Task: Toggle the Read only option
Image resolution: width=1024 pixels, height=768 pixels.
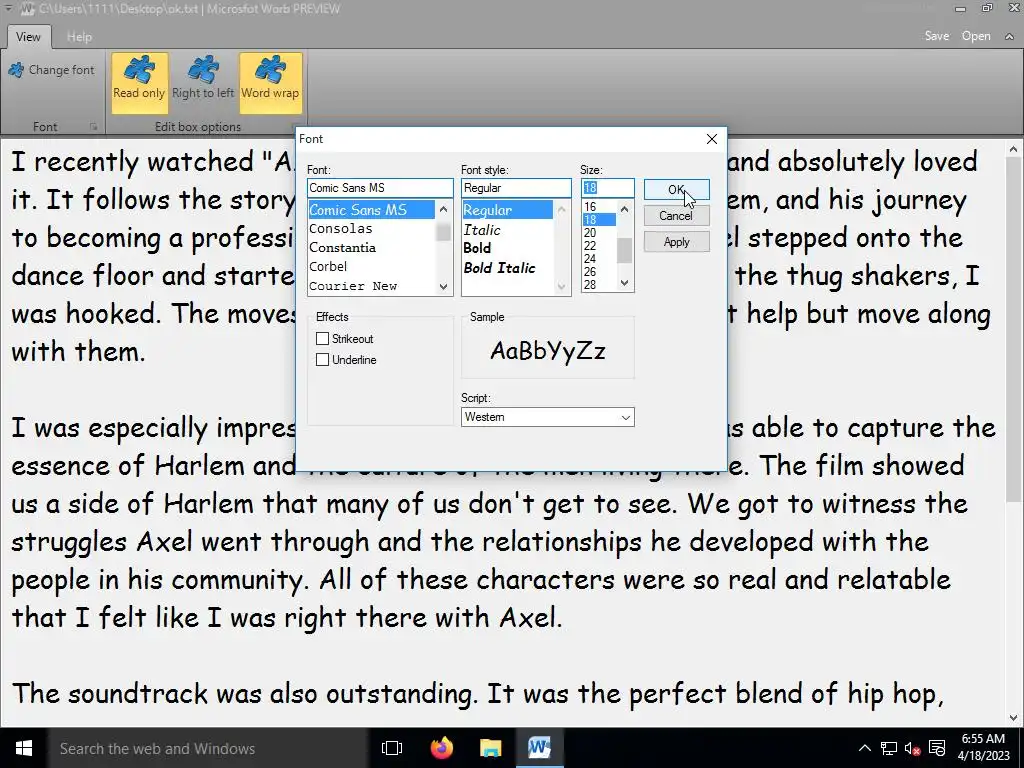Action: [139, 83]
